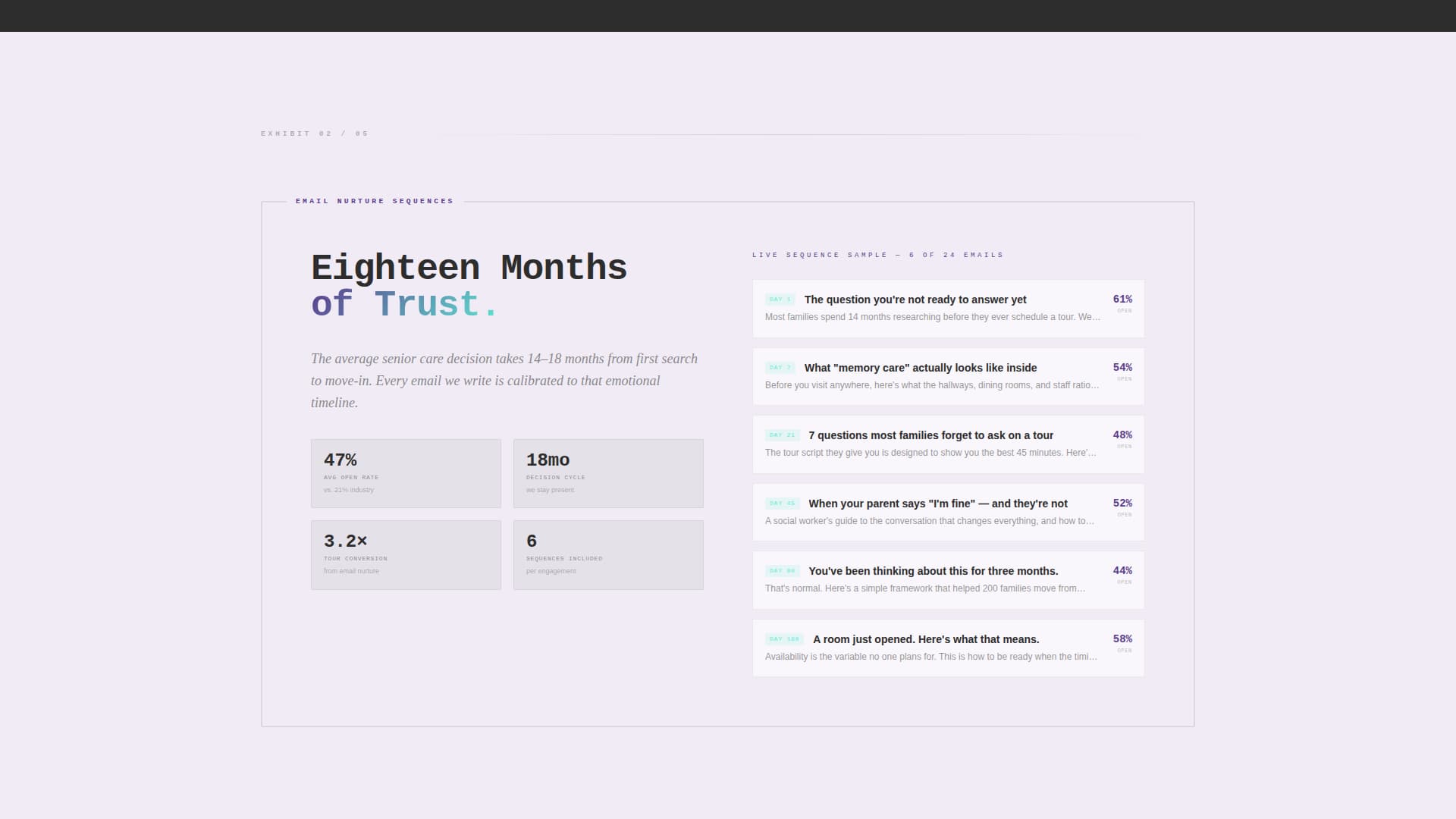
Task: Click the "thinking about this for three months" email
Action: (x=933, y=571)
